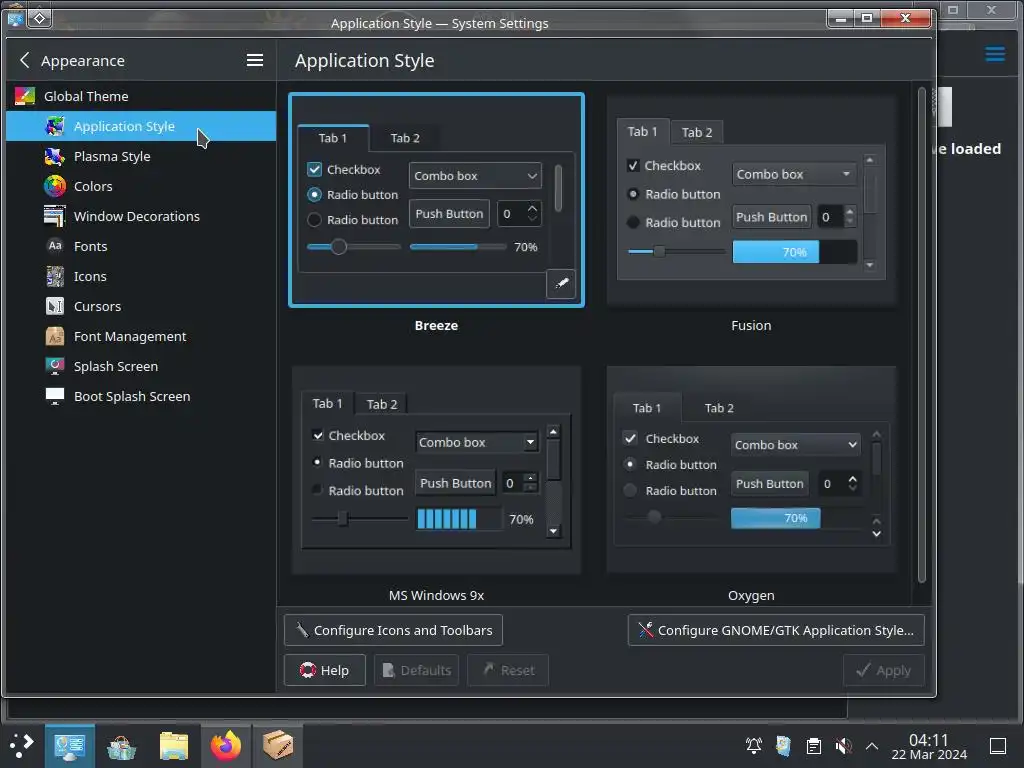Image resolution: width=1024 pixels, height=768 pixels.
Task: Open the Discover store taskbar icon
Action: pyautogui.click(x=121, y=746)
